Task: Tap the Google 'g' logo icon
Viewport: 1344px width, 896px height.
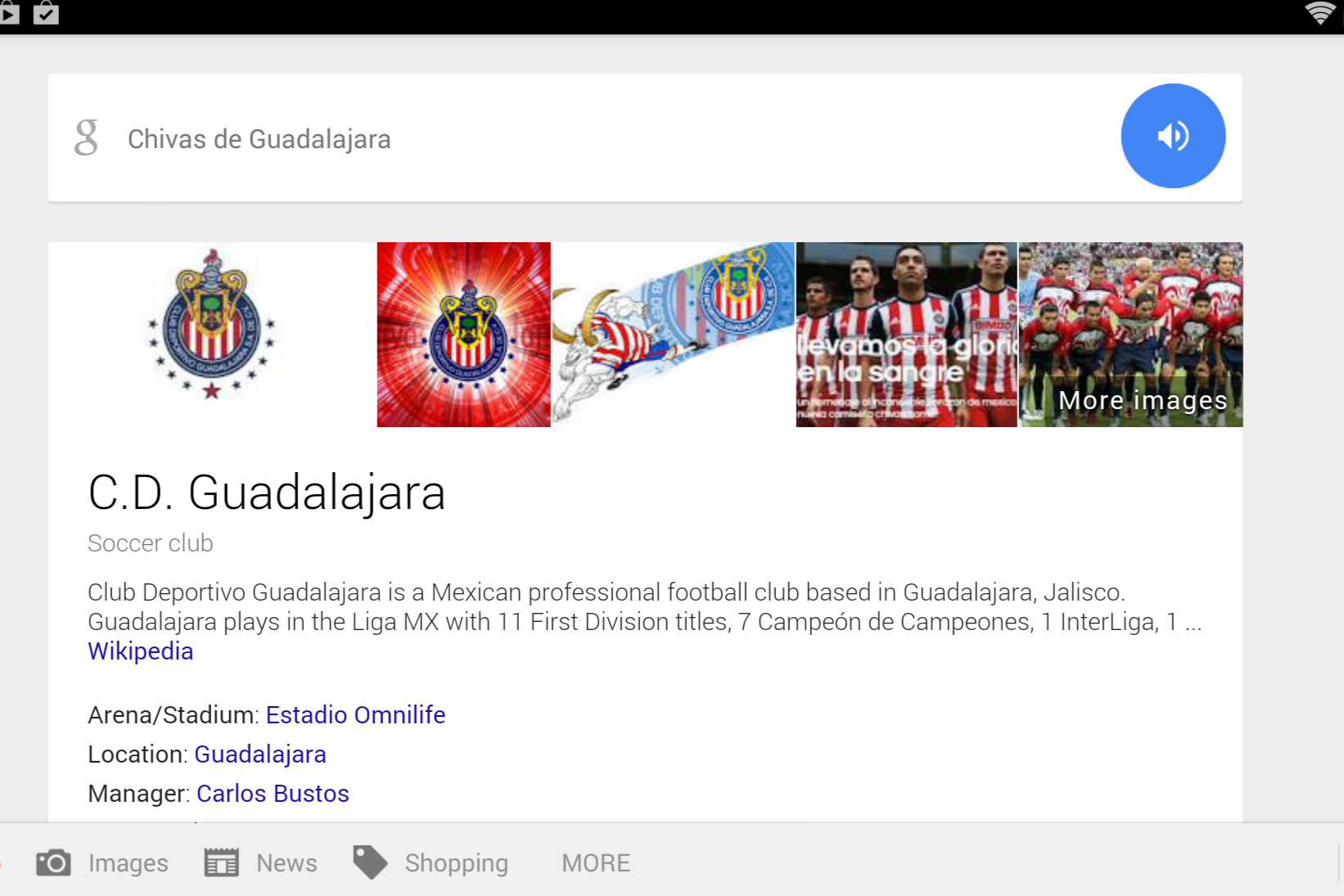Action: 86,137
